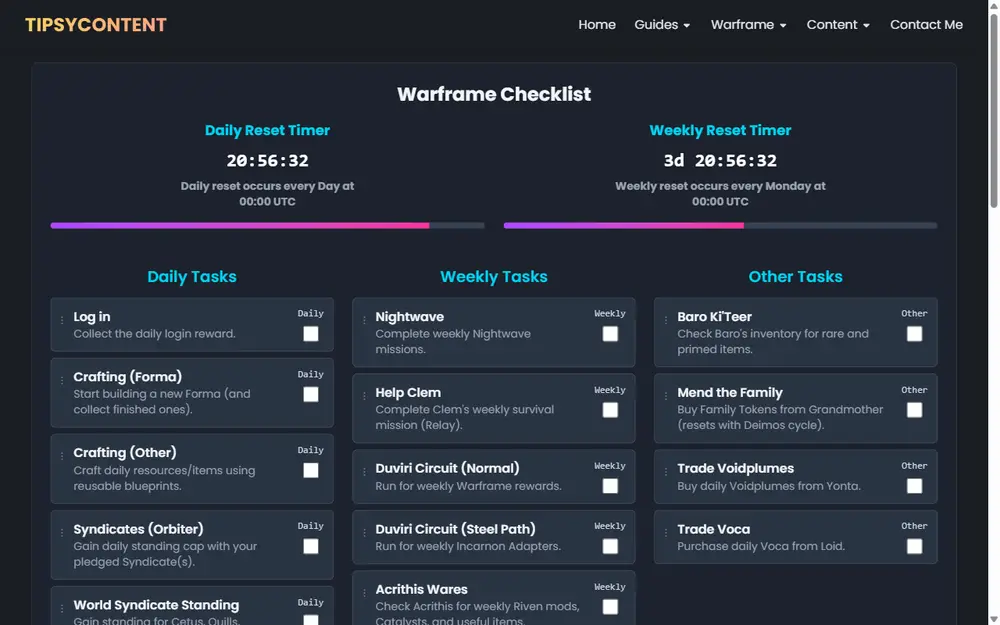Click the drag handle on Nightwave task
1000x625 pixels.
[364, 320]
